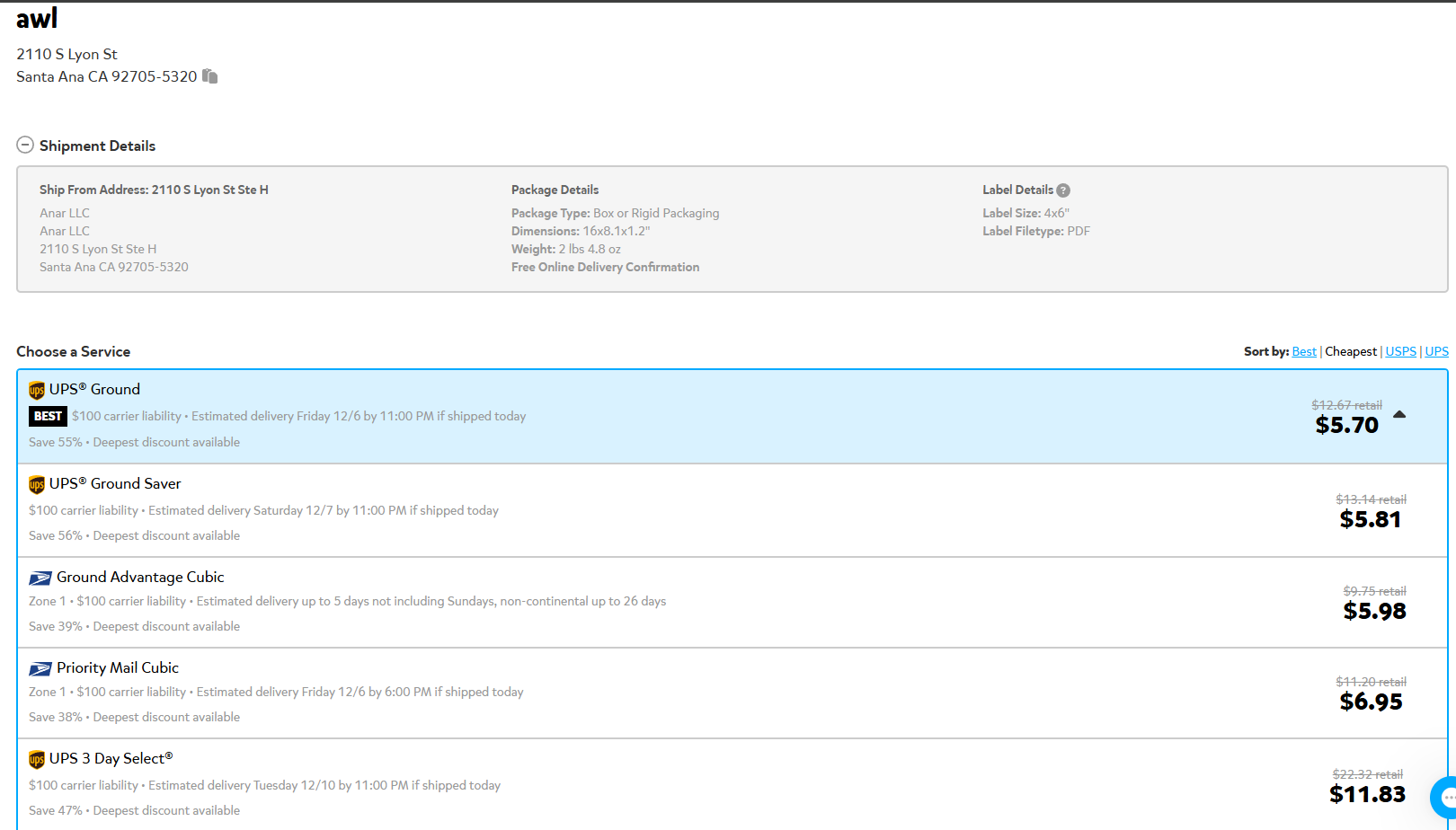Click the UPS logo beside UPS Ground
This screenshot has height=830, width=1456.
[37, 390]
